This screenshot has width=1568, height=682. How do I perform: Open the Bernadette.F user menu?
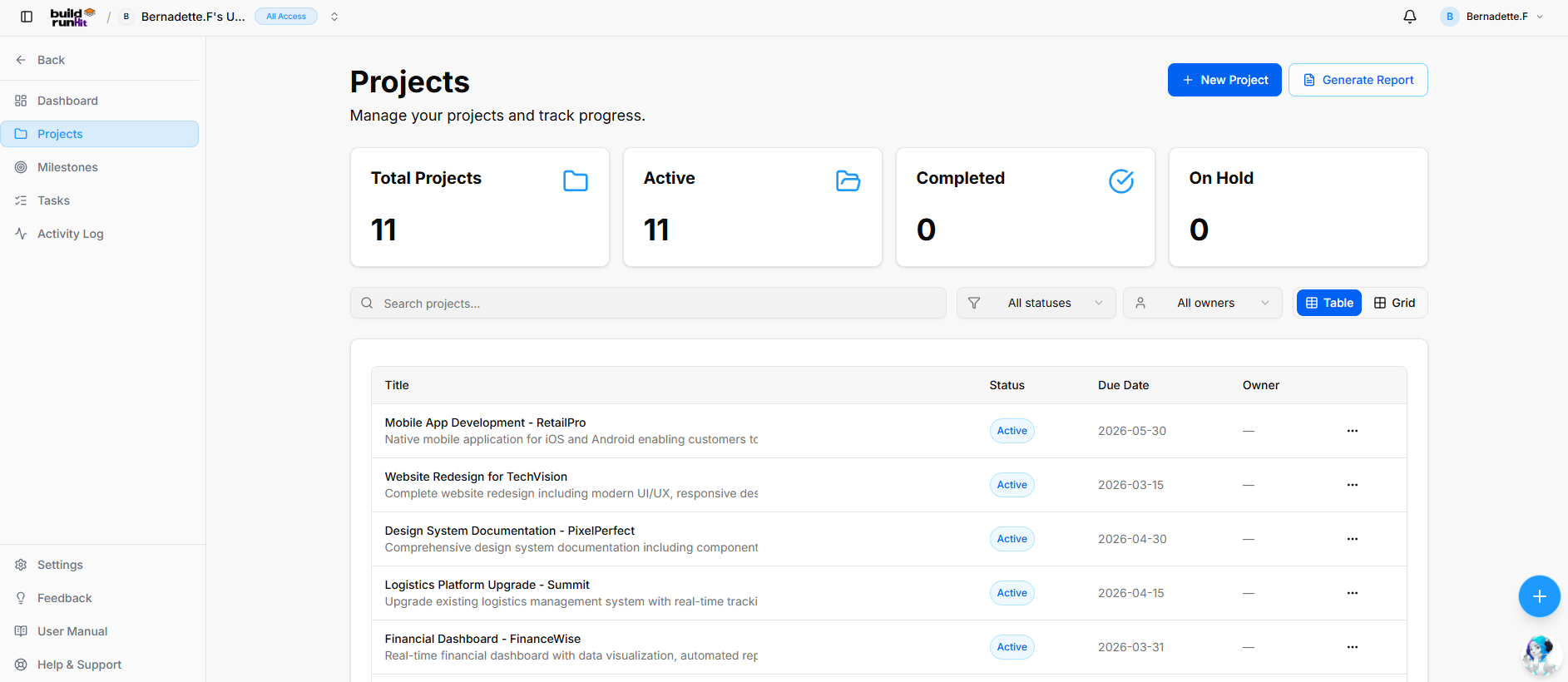pos(1492,17)
